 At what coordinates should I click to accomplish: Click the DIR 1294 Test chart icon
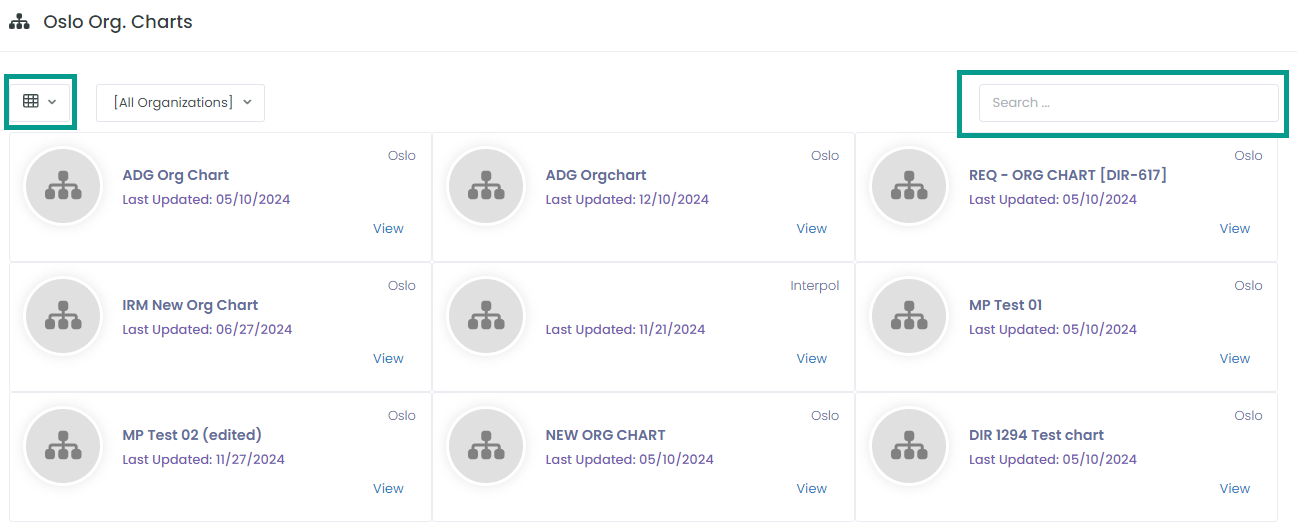909,446
